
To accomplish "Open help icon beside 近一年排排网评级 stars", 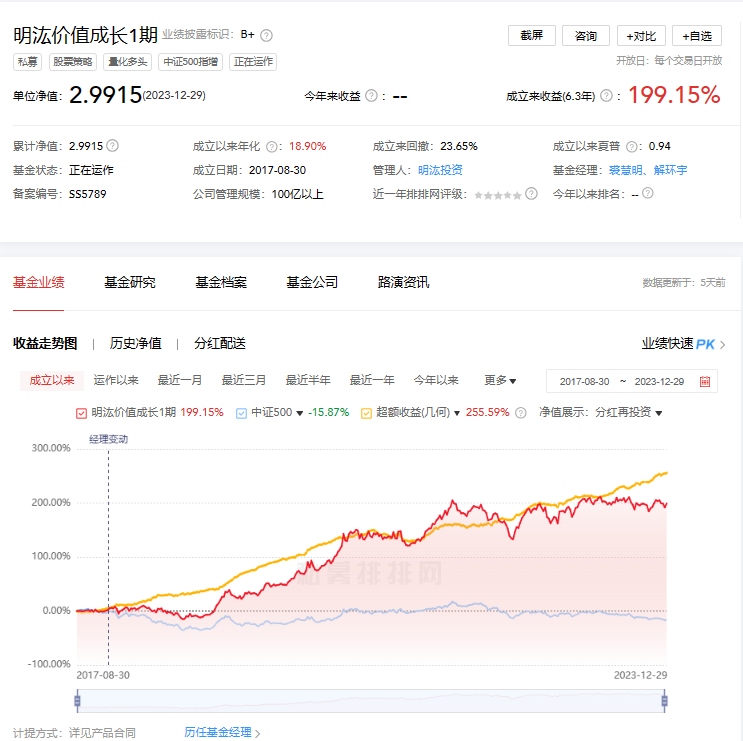I will [532, 194].
